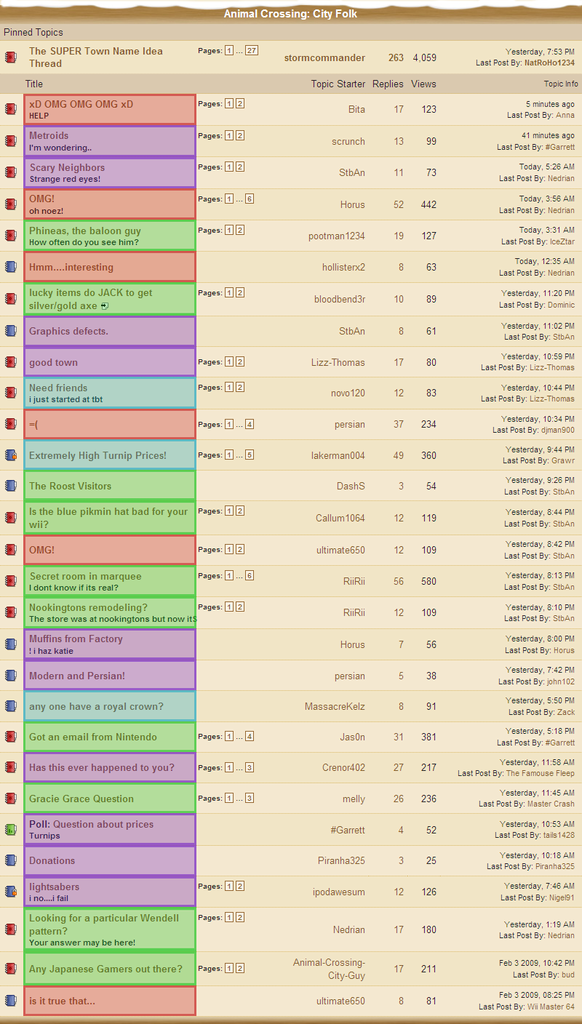Open last poster Wii Master 64's profile
Image resolution: width=582 pixels, height=1024 pixels.
[x=551, y=1006]
